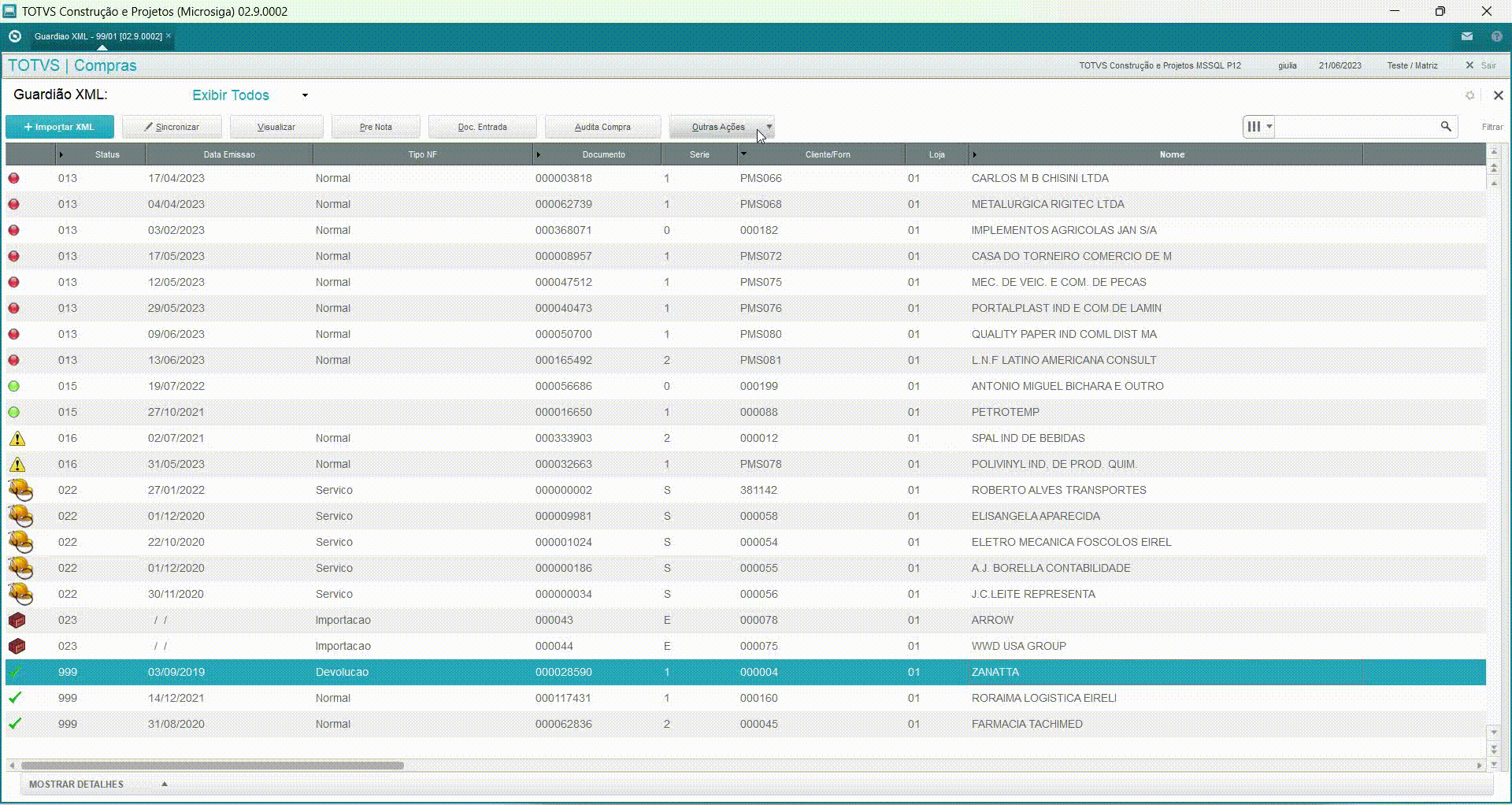The width and height of the screenshot is (1512, 805).
Task: Click the Sincronizar button
Action: (x=172, y=127)
